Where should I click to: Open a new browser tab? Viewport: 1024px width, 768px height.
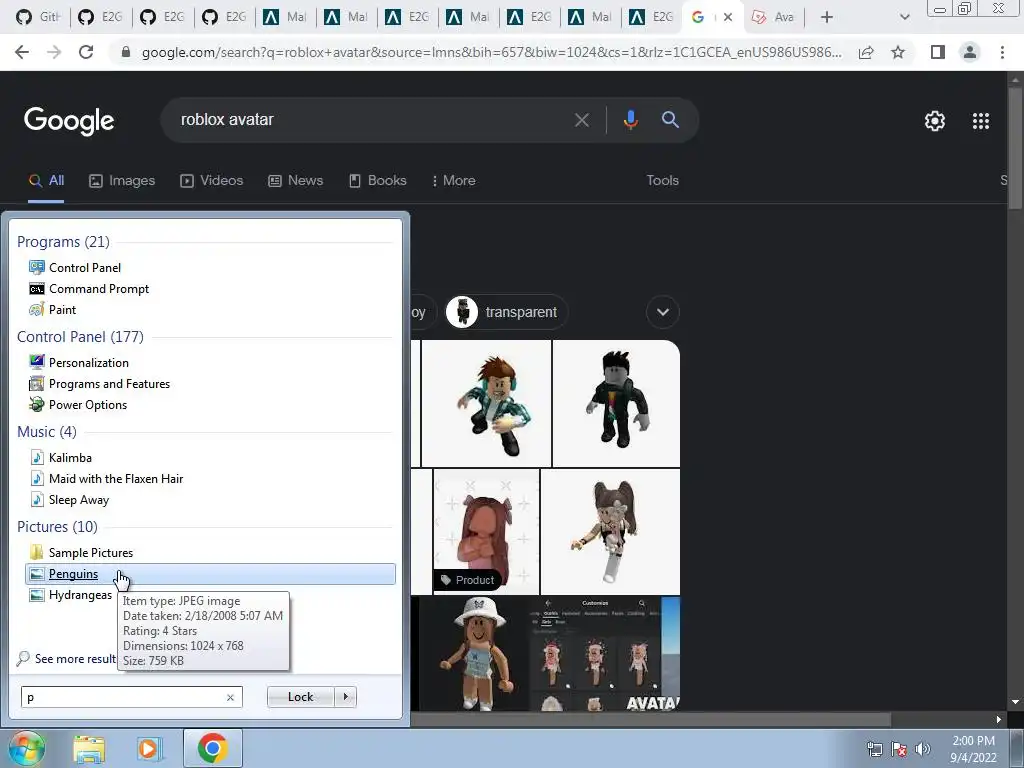(827, 17)
